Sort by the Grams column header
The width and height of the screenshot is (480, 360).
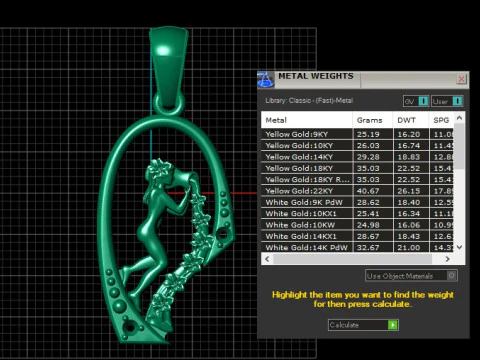(x=373, y=120)
